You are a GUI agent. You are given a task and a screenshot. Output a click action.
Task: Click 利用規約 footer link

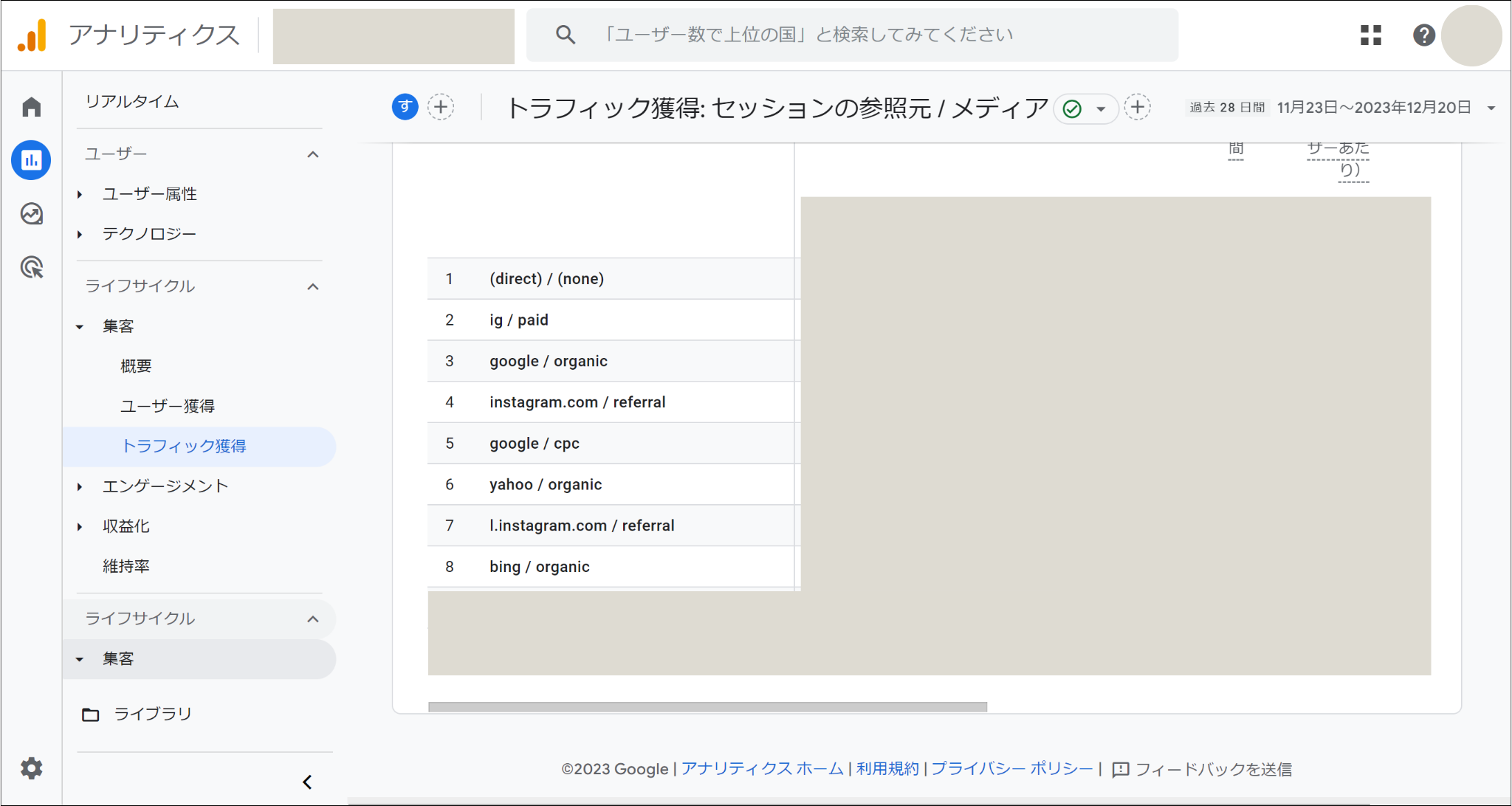887,768
